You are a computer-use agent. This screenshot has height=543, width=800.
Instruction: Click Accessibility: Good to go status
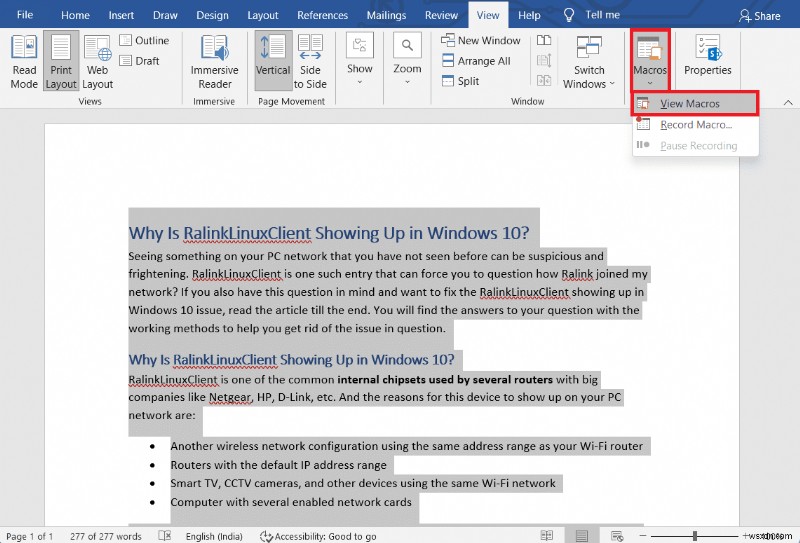pos(319,536)
